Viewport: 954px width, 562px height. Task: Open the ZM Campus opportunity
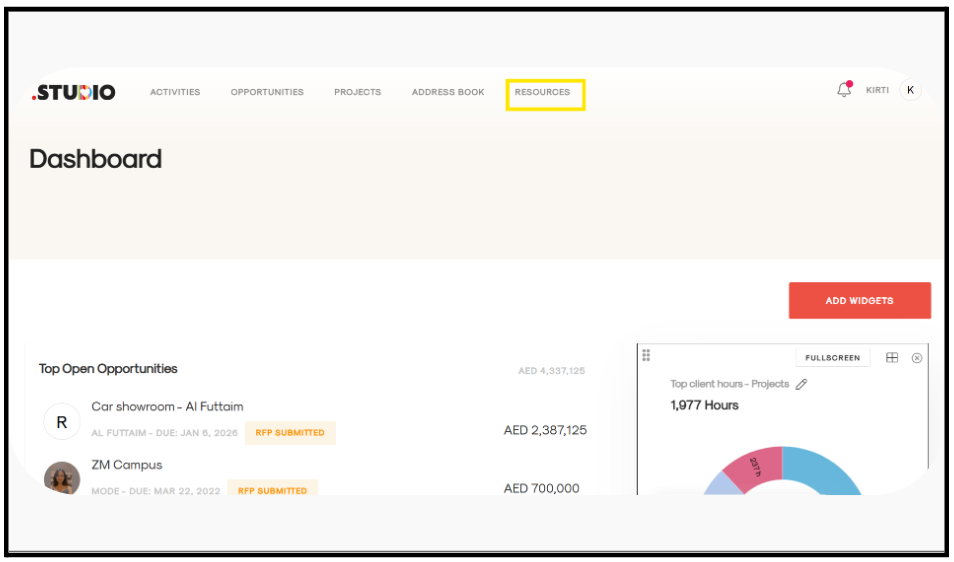click(x=126, y=465)
